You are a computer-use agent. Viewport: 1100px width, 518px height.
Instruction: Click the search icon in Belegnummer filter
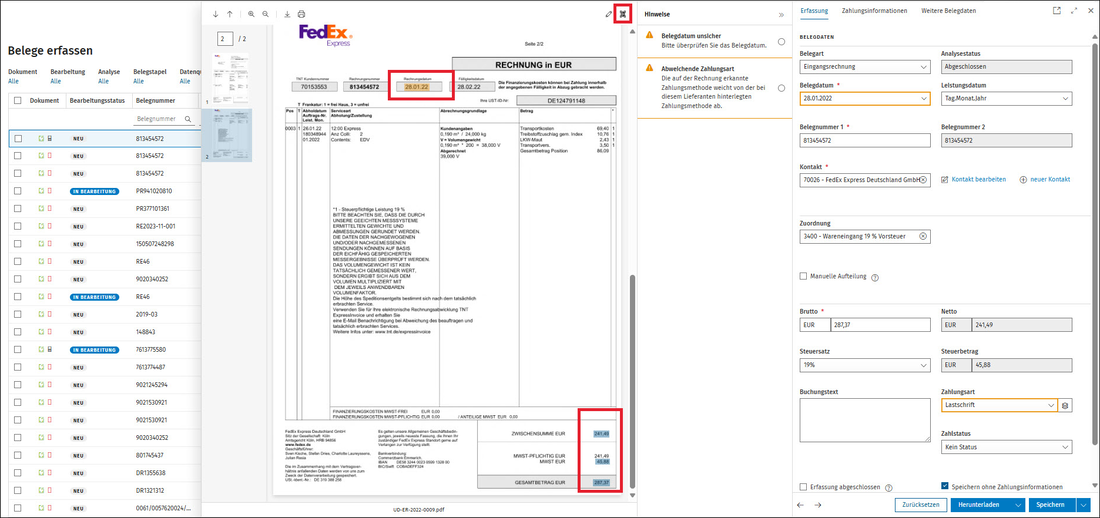[x=187, y=119]
